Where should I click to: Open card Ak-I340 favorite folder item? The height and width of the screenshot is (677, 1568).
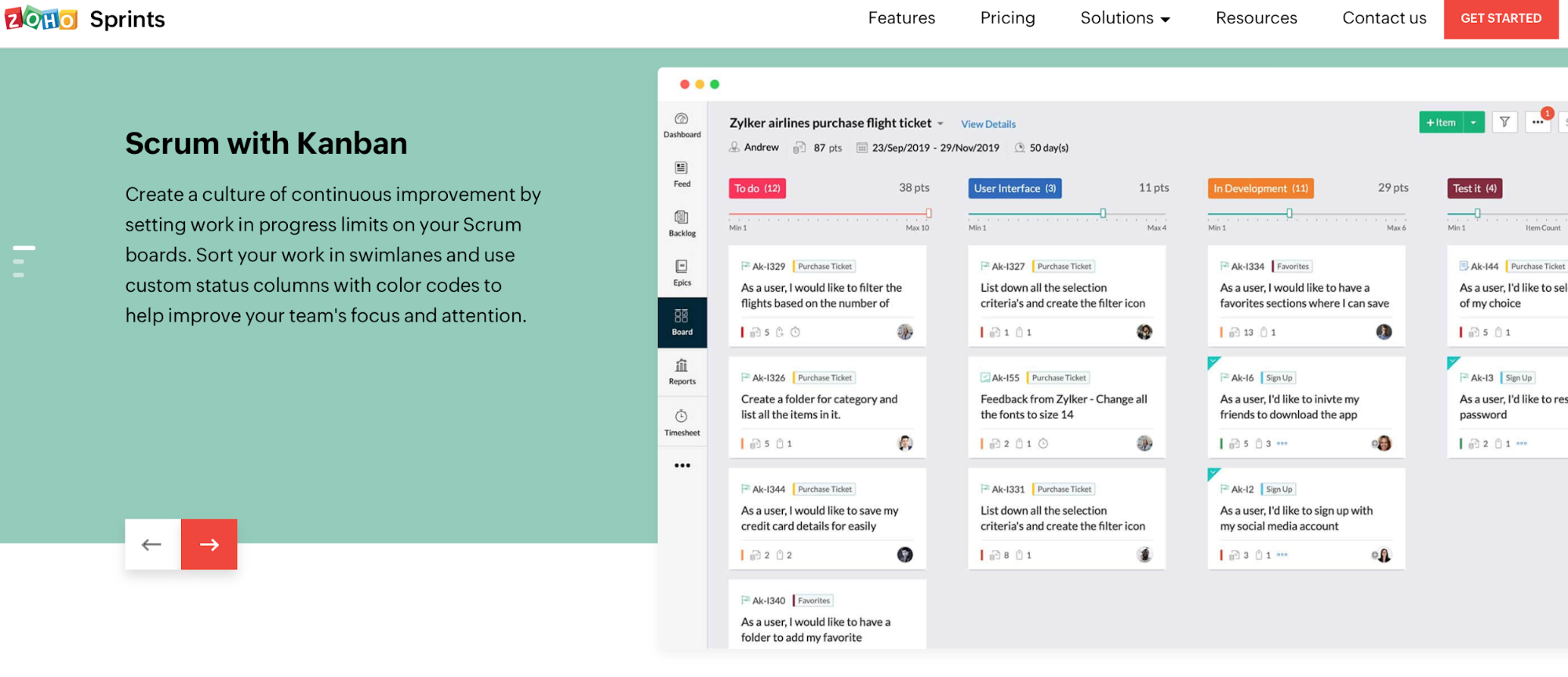click(x=827, y=614)
